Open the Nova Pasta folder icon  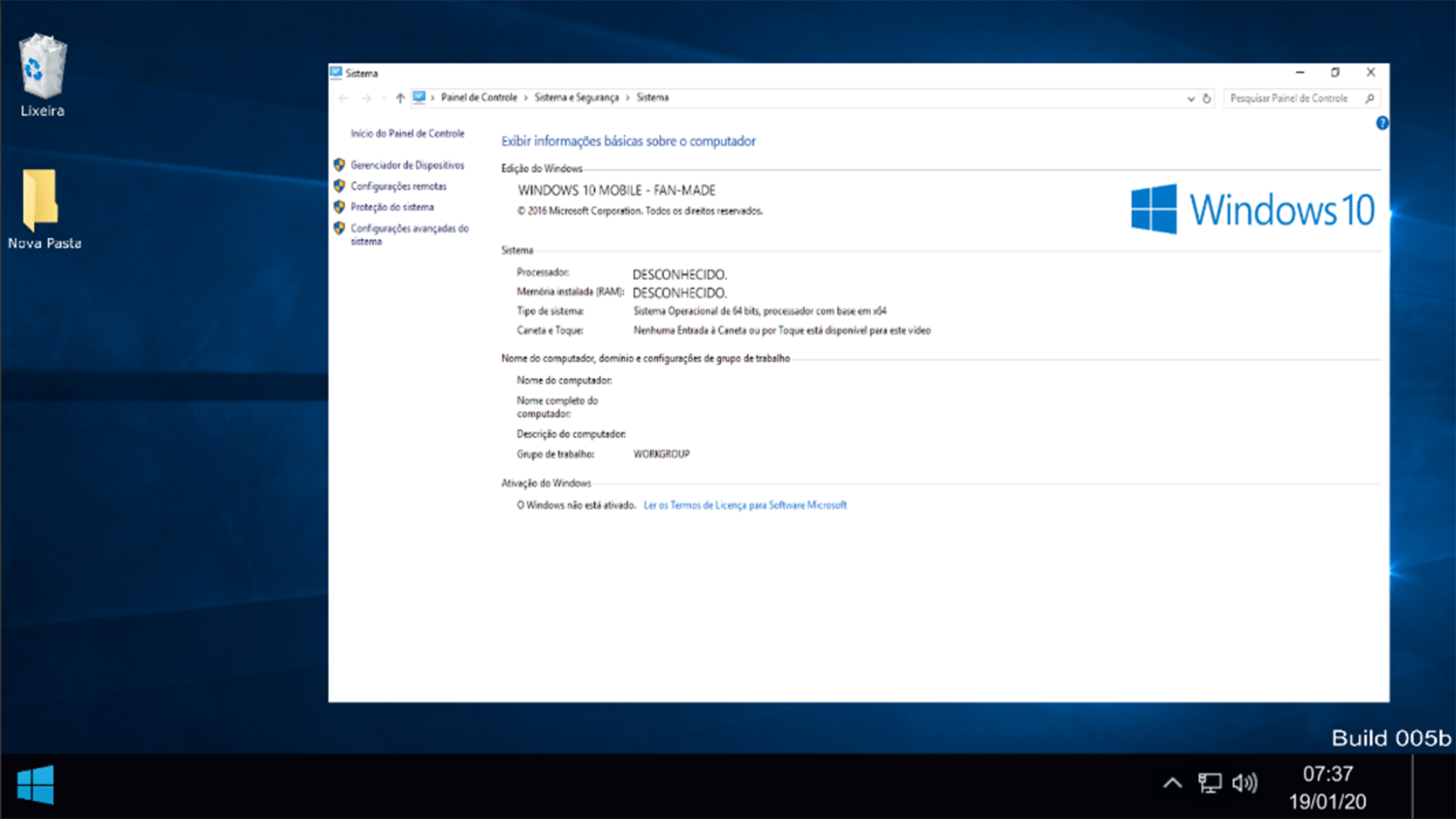point(40,199)
